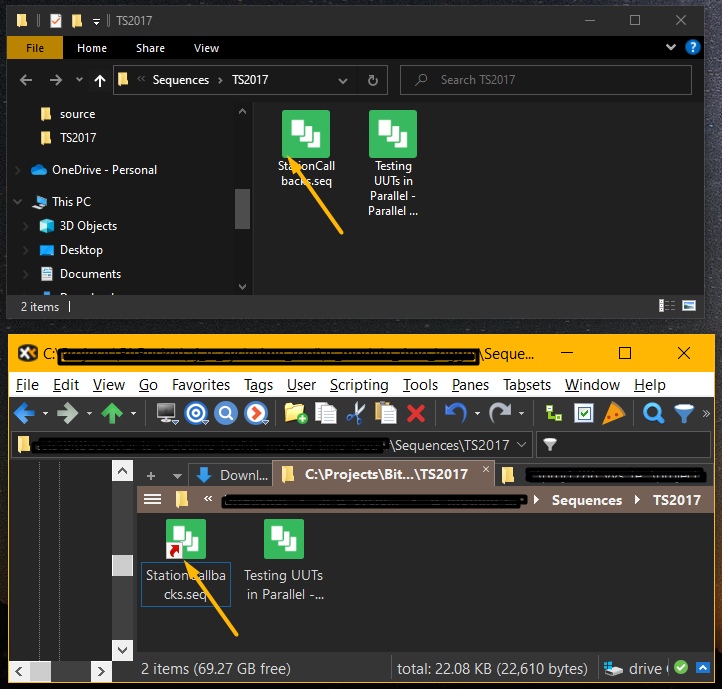Click the scissors Cut icon
This screenshot has width=722, height=689.
pyautogui.click(x=355, y=413)
